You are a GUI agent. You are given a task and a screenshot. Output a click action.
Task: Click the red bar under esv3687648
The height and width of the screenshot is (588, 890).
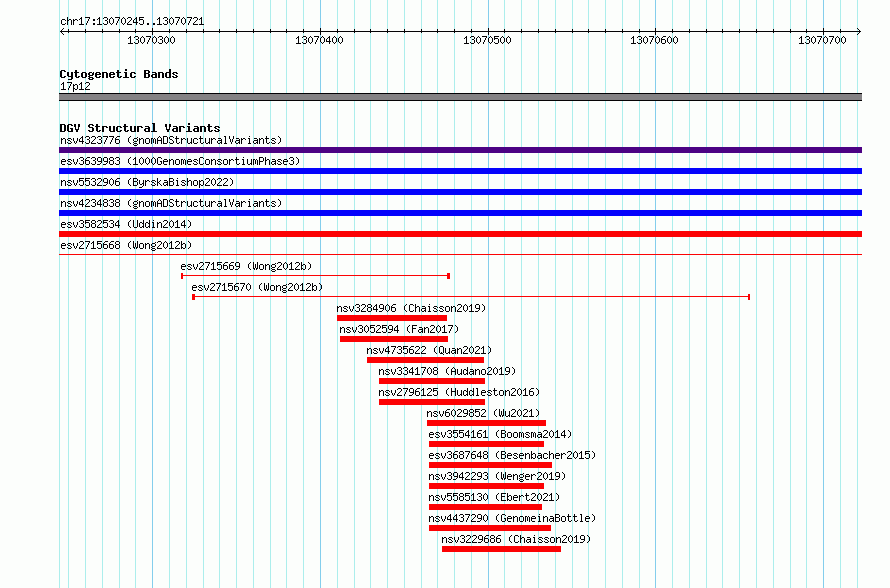point(490,465)
